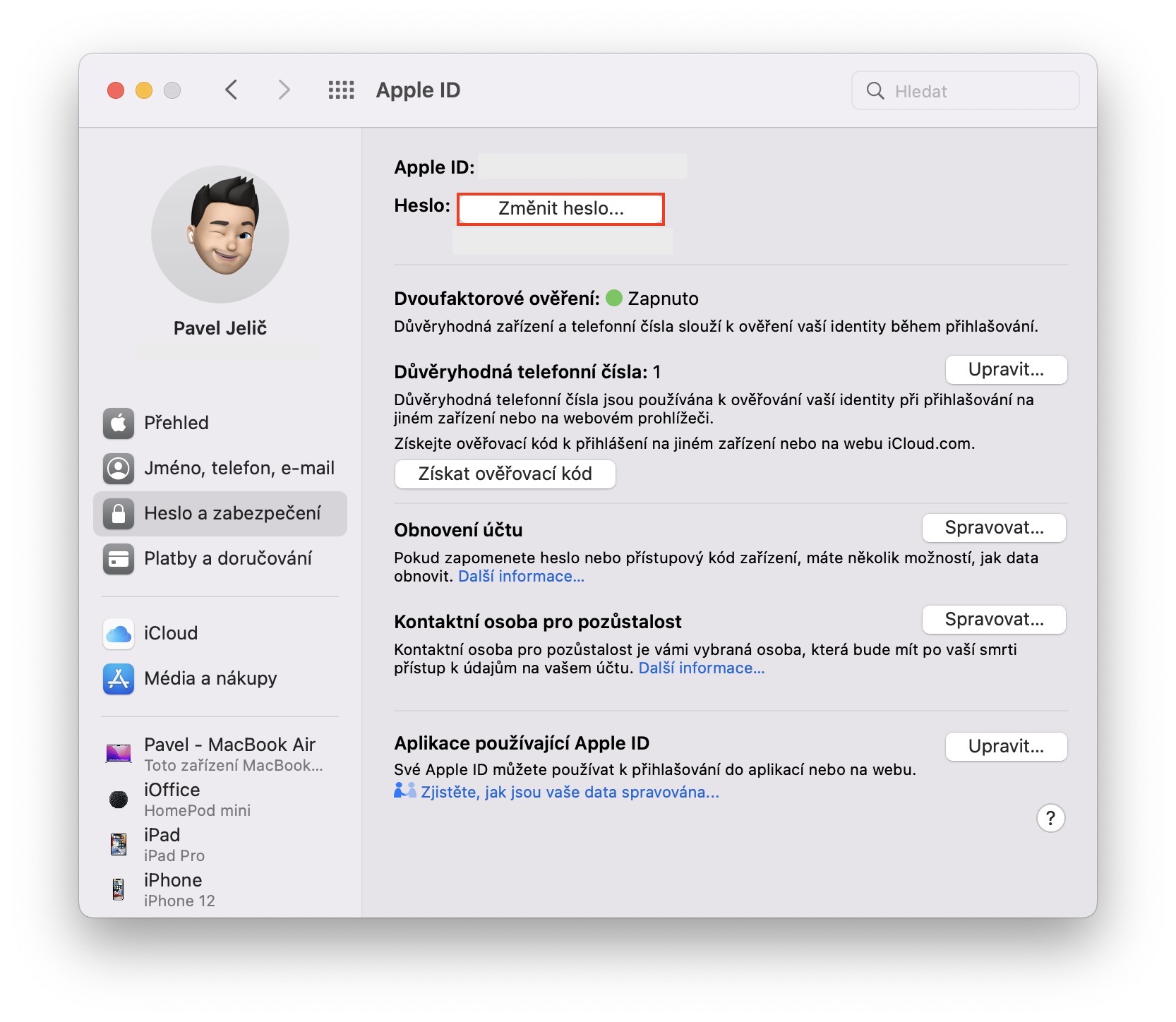Open the Přehled section
The height and width of the screenshot is (1022, 1176).
(x=220, y=423)
